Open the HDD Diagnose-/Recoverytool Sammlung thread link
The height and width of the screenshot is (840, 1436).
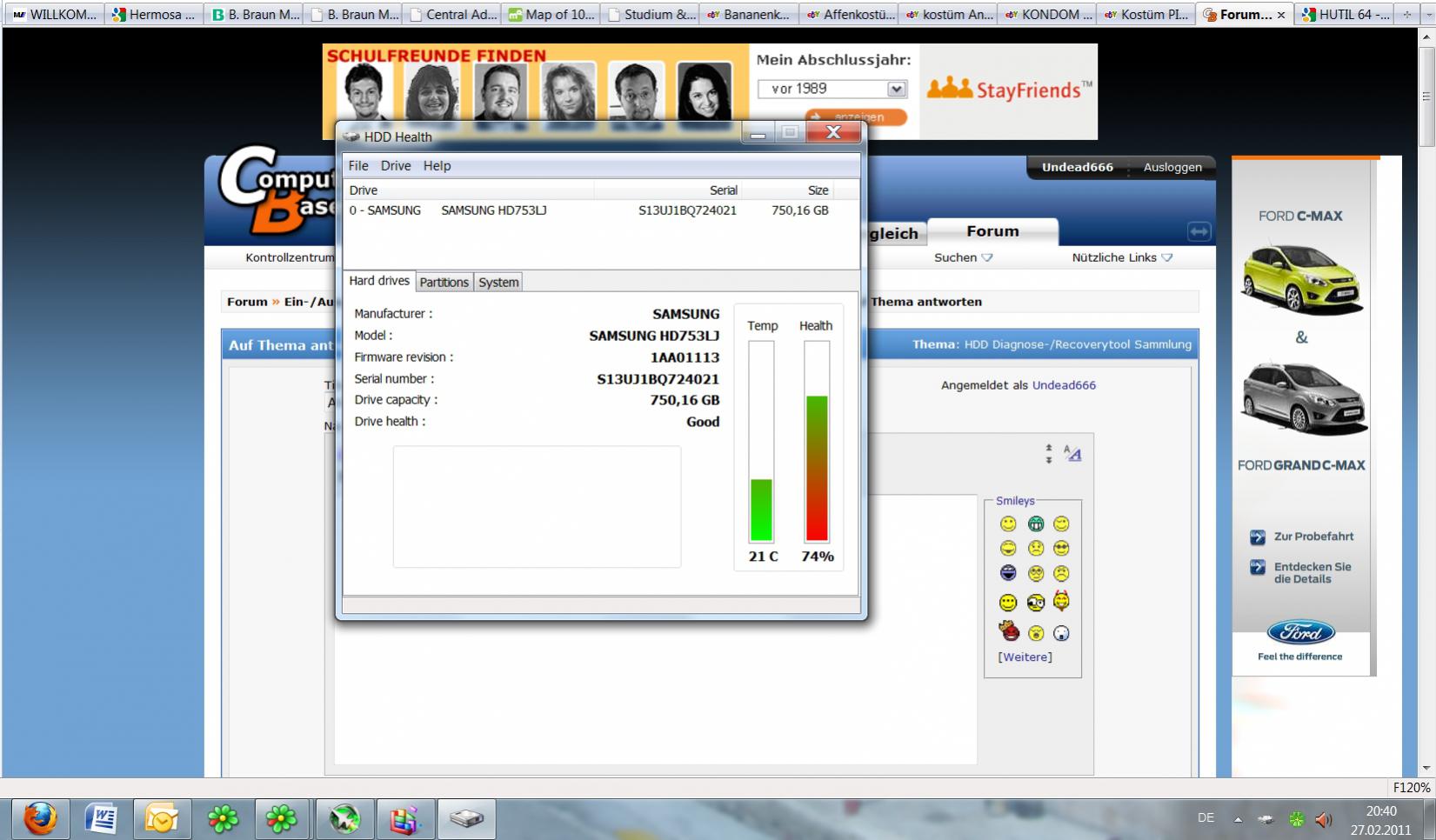1078,344
